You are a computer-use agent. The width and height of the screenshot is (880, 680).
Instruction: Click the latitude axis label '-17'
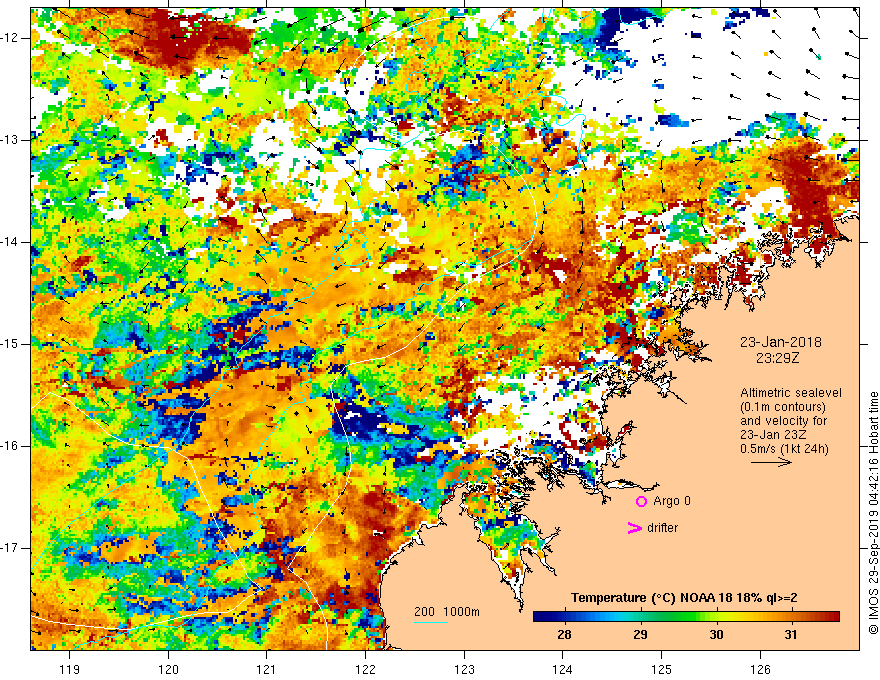point(10,548)
